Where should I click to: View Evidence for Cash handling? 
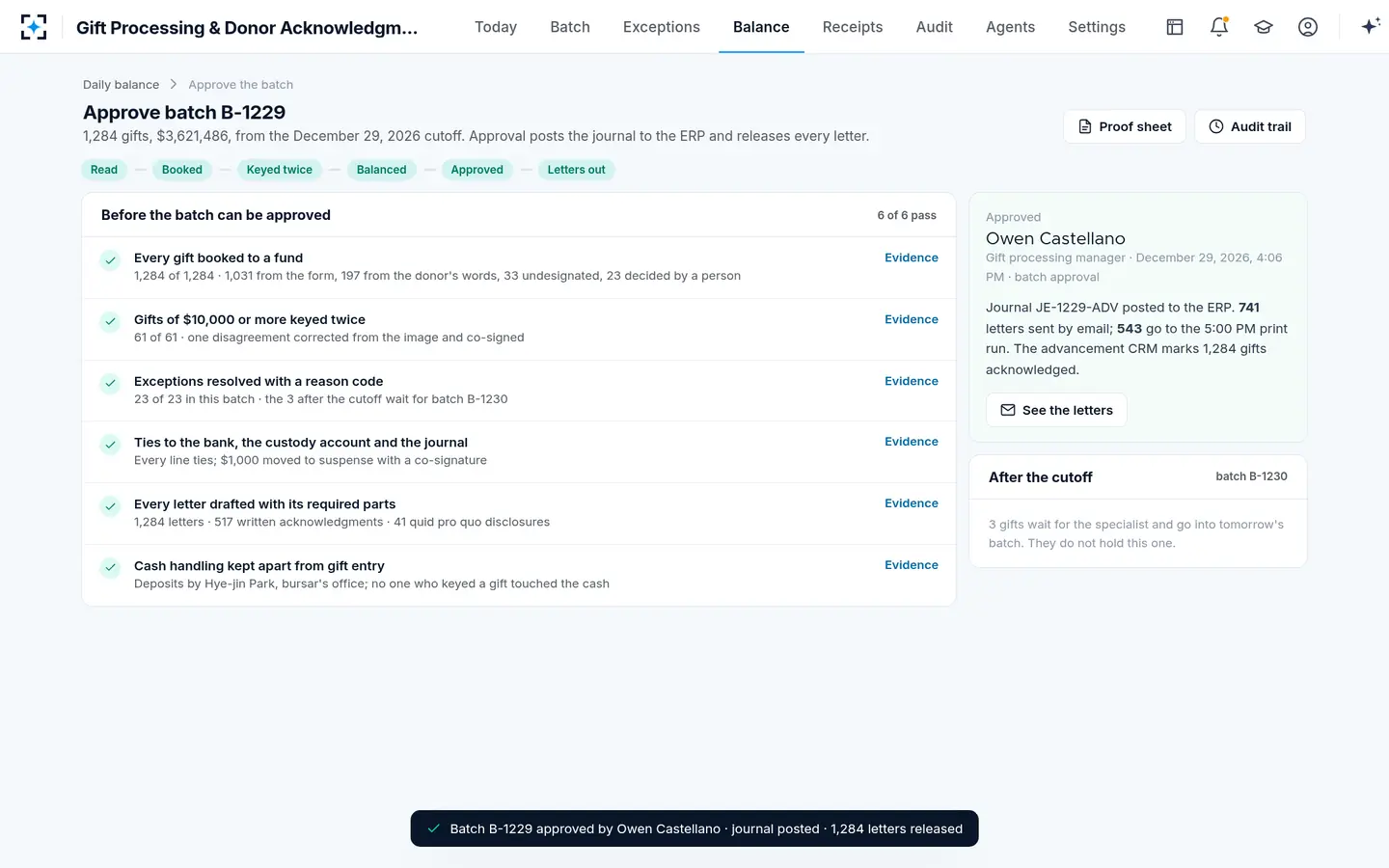click(912, 565)
